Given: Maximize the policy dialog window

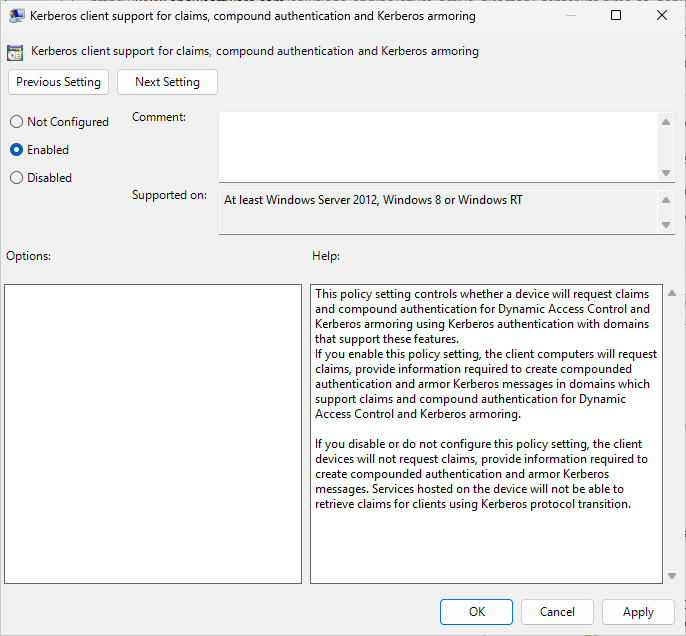Looking at the screenshot, I should [x=616, y=15].
